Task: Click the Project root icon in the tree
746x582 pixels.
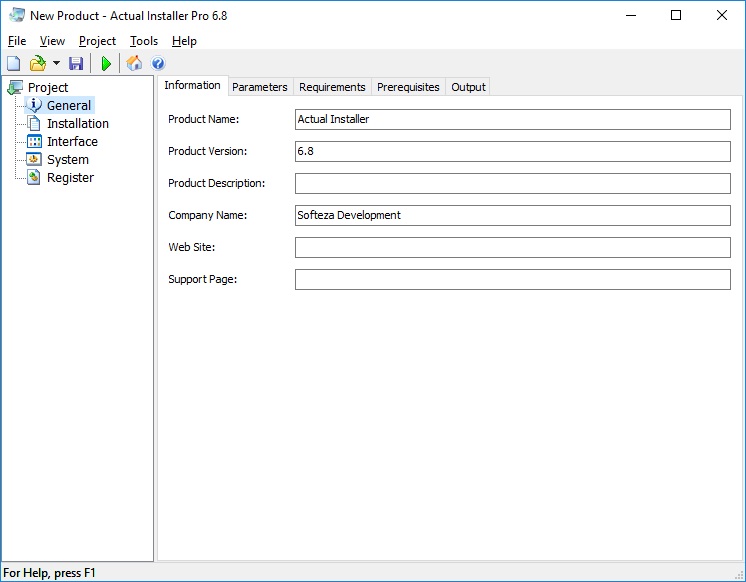Action: [x=15, y=88]
